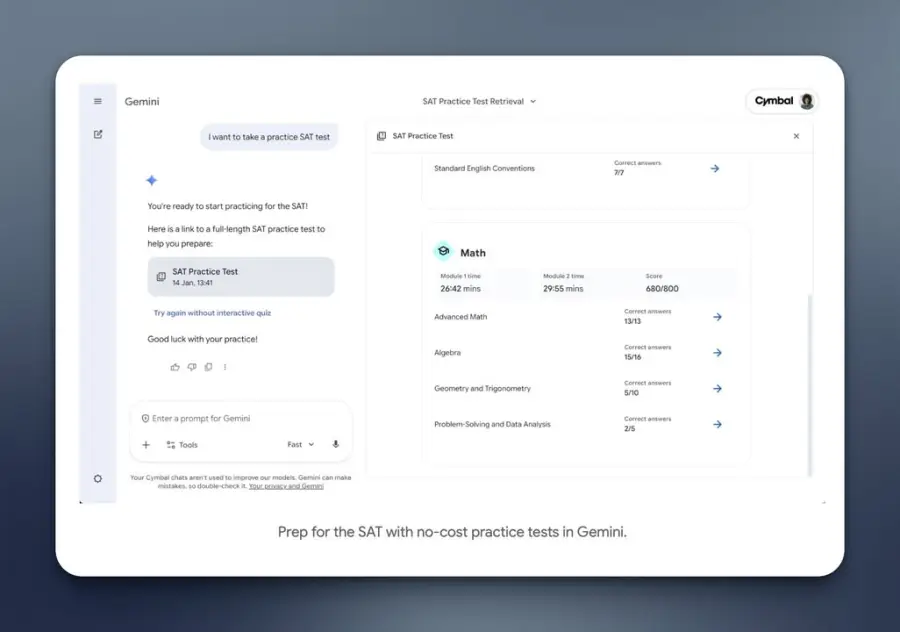Click the 26:42 mins Module 1 time
The width and height of the screenshot is (900, 632).
[x=460, y=289]
